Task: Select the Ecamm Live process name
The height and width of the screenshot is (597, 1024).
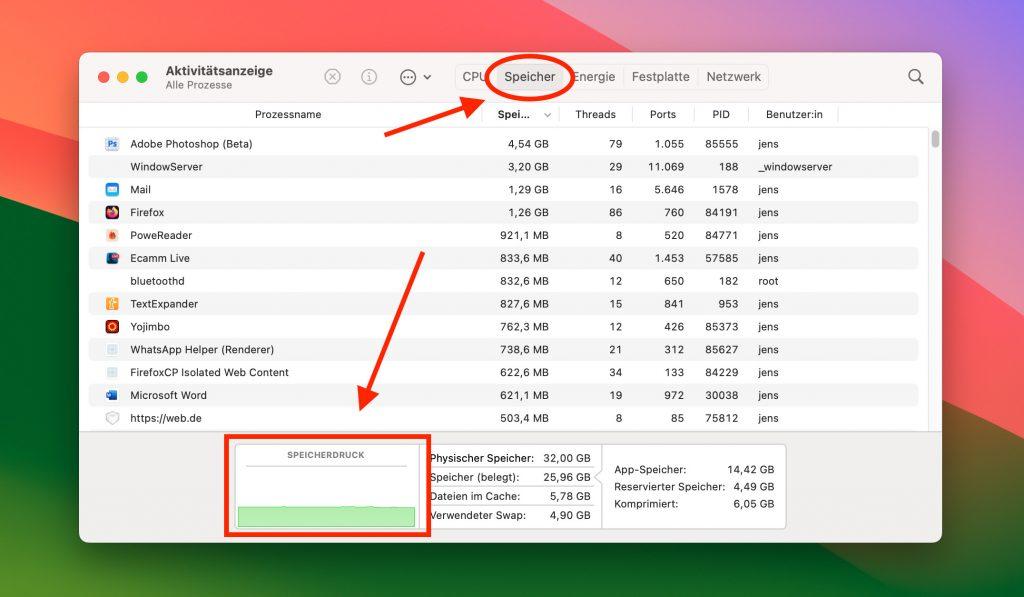Action: tap(160, 258)
